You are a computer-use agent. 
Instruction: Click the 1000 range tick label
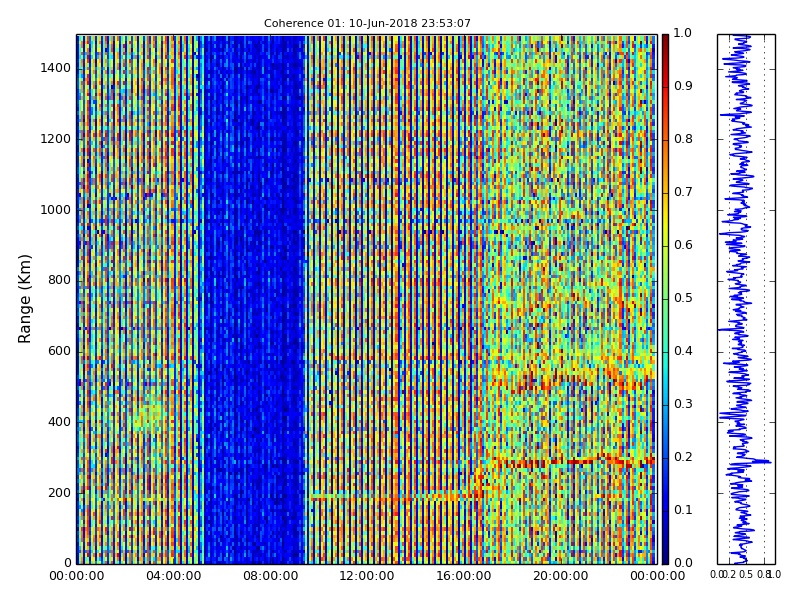(x=56, y=210)
